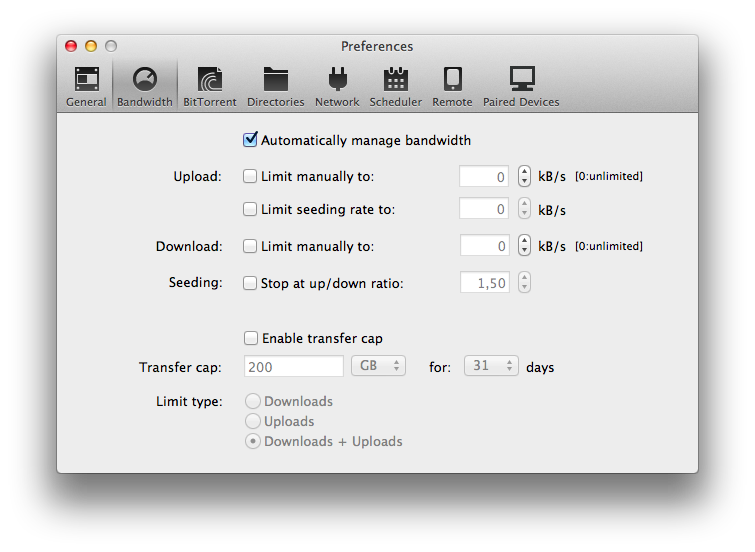Check Enable transfer cap

pyautogui.click(x=251, y=338)
